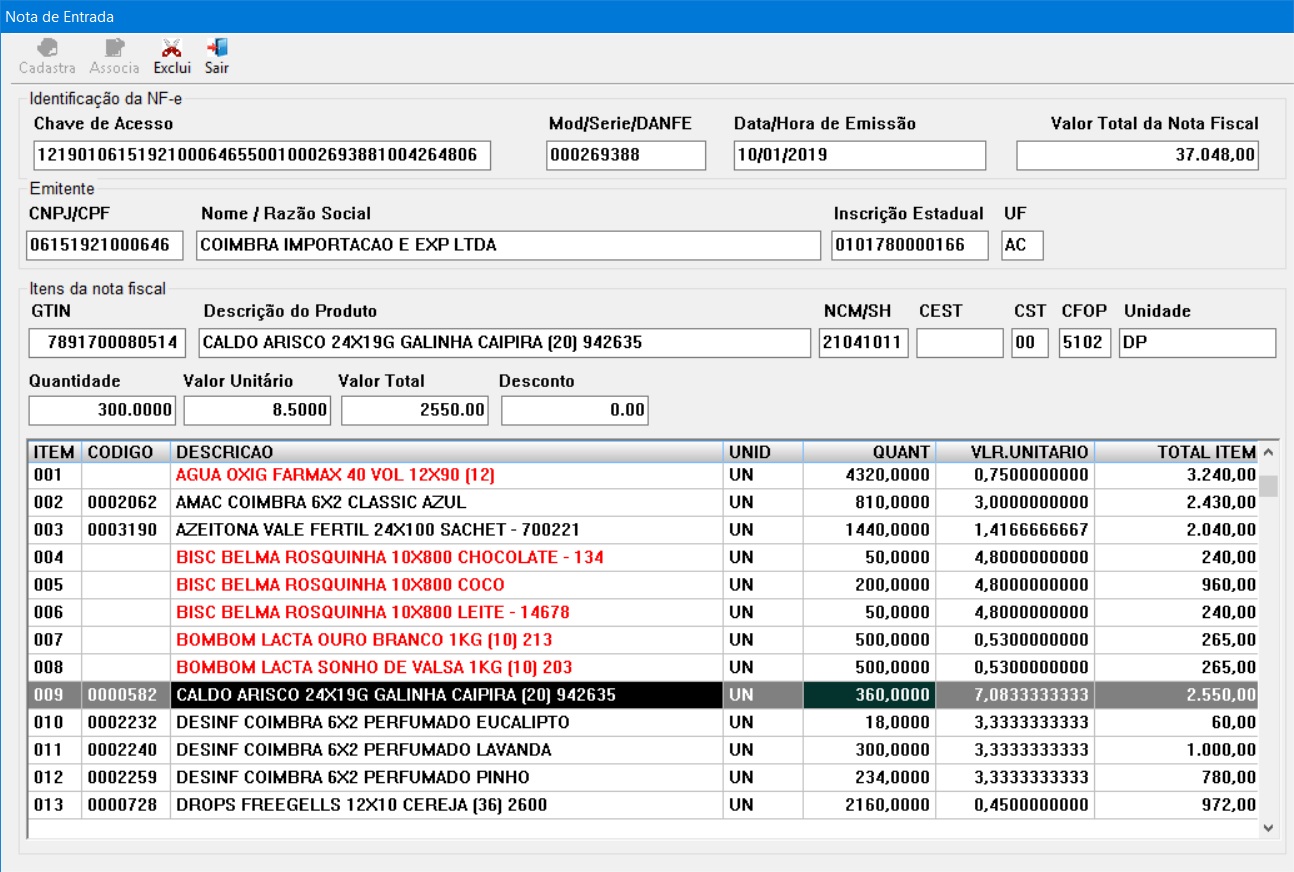Click the Chave de Acesso field
Screen dimensions: 1294x872
[260, 156]
